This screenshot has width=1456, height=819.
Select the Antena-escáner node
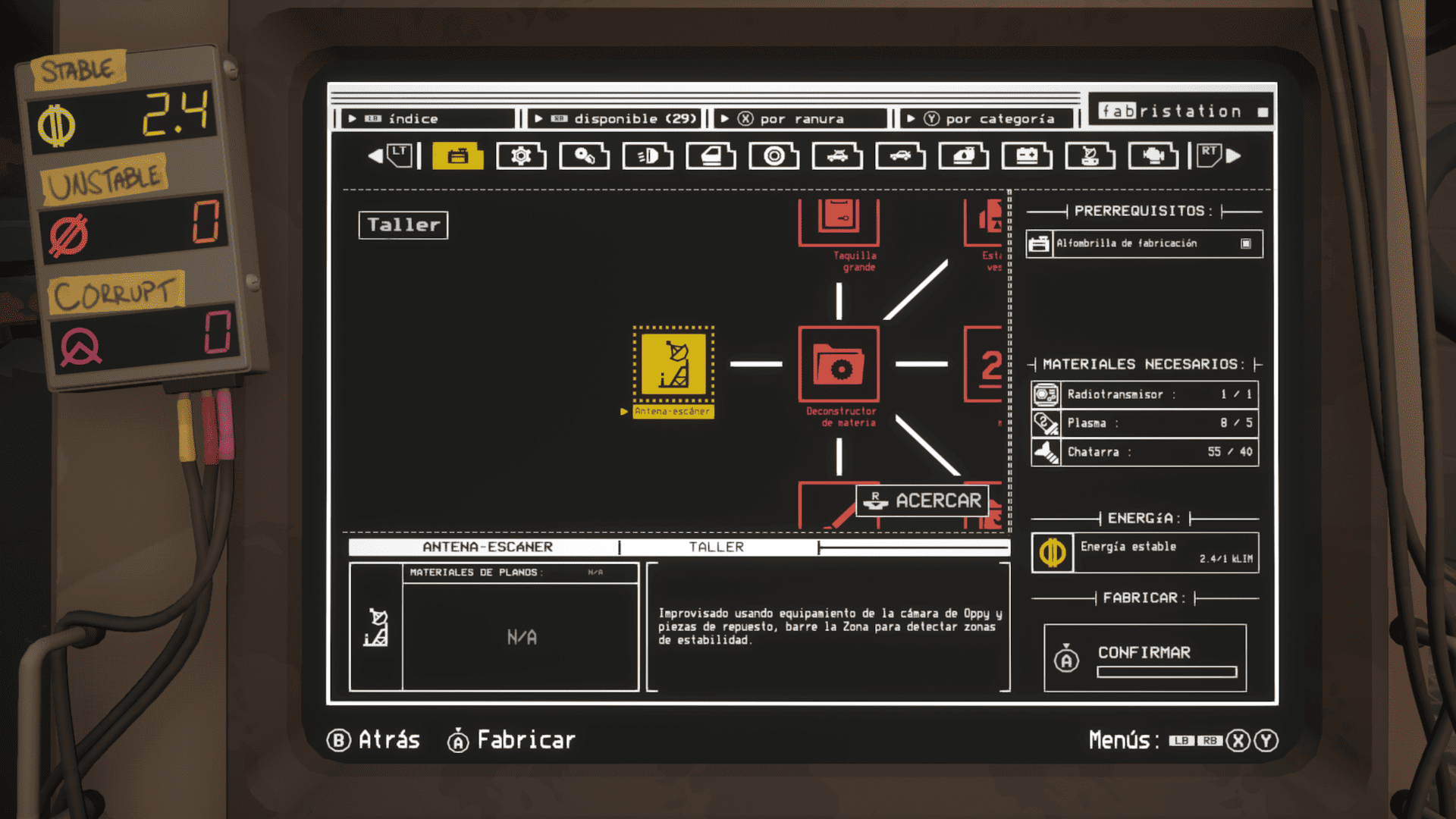click(x=673, y=365)
